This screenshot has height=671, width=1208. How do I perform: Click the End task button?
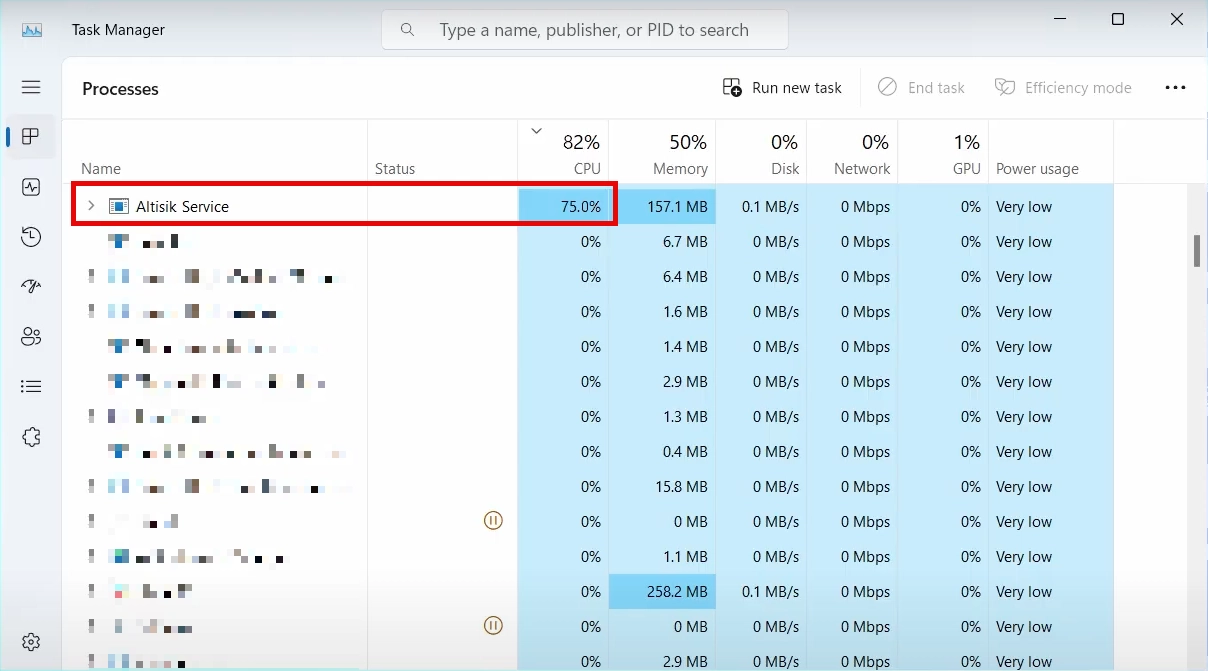click(921, 87)
